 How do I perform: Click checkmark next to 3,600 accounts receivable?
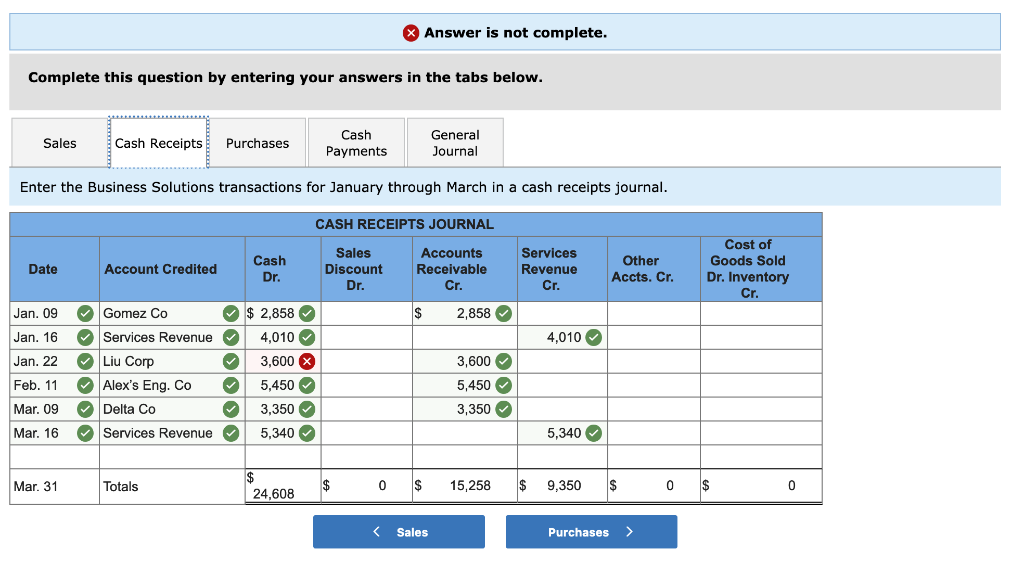tap(503, 361)
